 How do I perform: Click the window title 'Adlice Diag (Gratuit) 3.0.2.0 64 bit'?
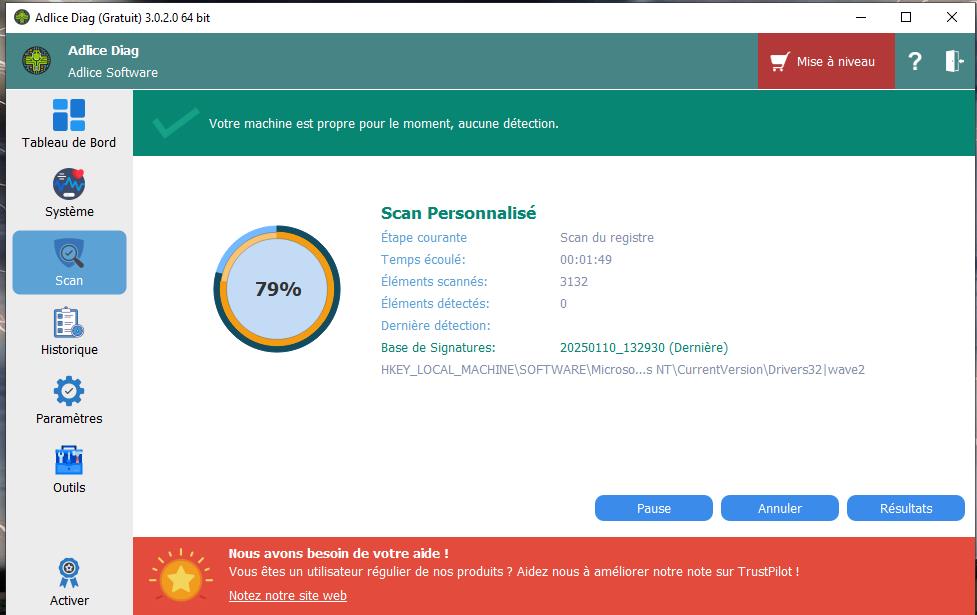[x=122, y=17]
